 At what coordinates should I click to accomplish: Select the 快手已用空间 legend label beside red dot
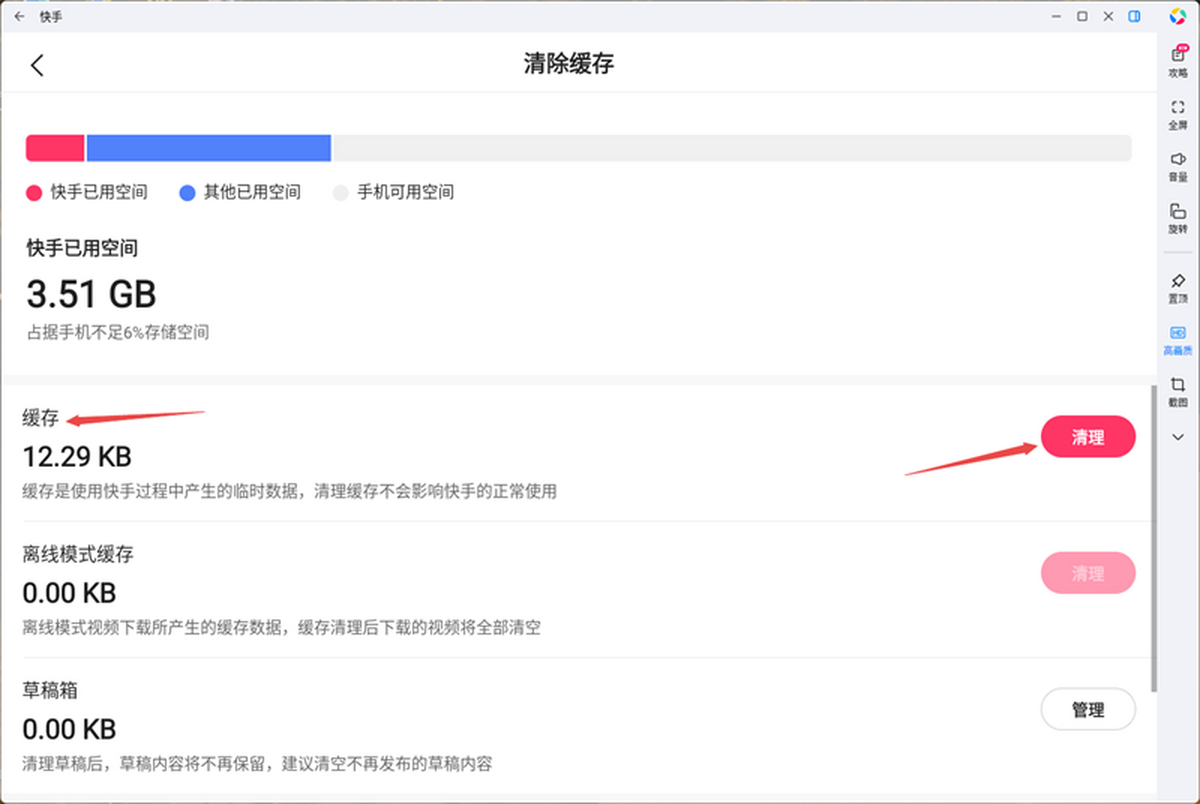99,192
